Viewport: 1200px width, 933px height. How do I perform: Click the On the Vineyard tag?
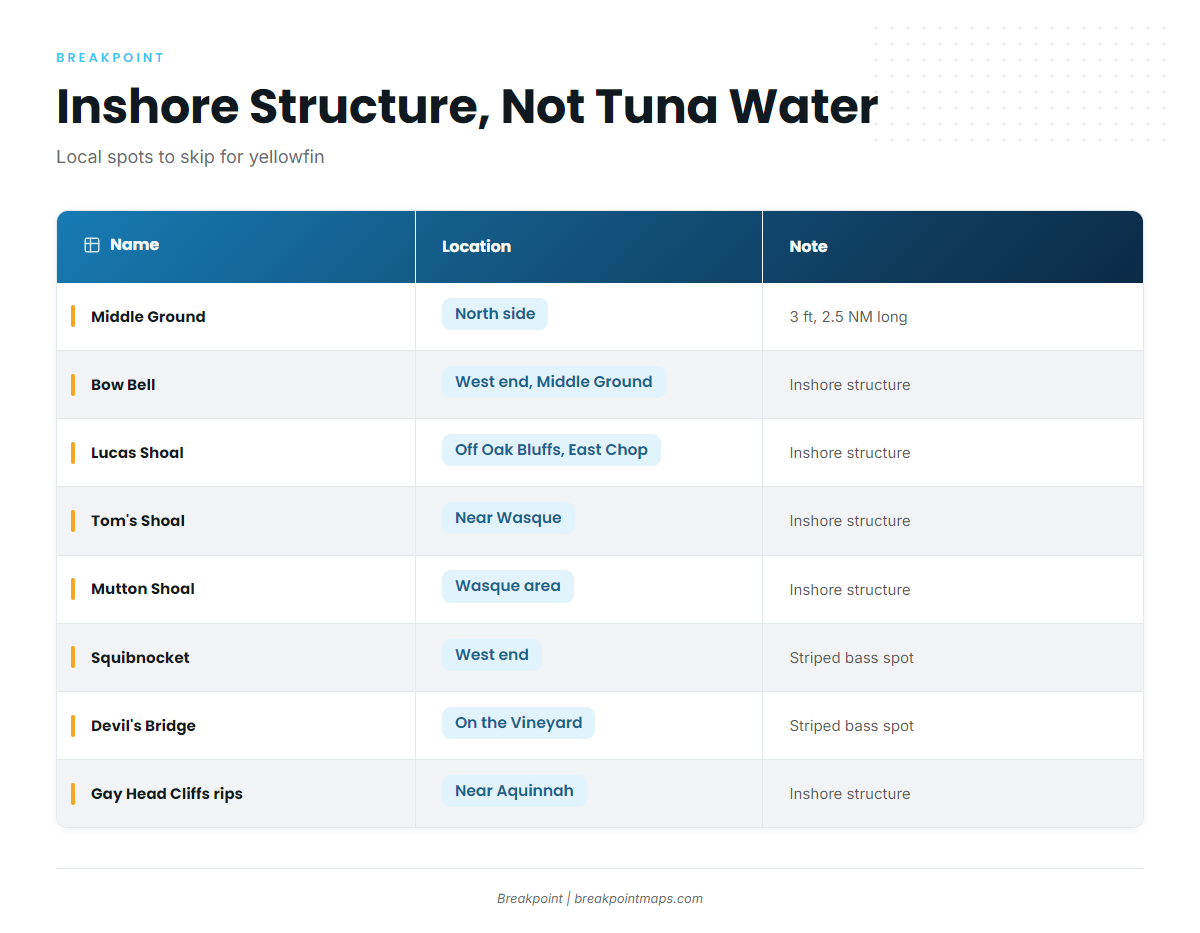pyautogui.click(x=518, y=723)
